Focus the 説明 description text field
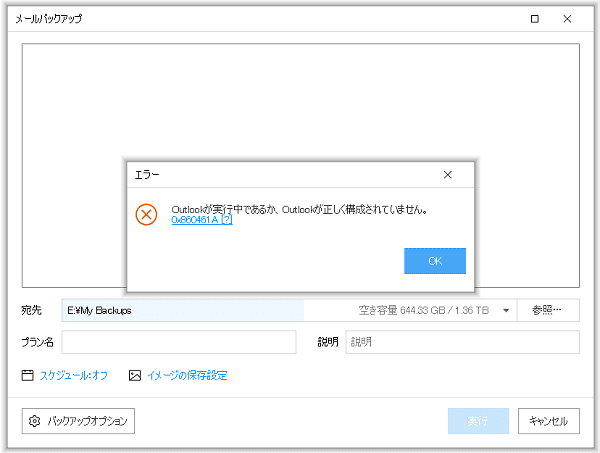600x453 pixels. (x=462, y=342)
